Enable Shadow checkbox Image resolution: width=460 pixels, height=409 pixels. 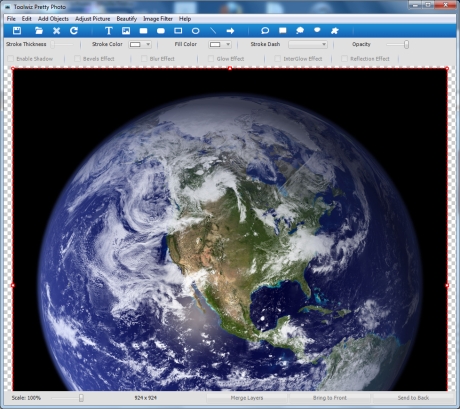(11, 59)
